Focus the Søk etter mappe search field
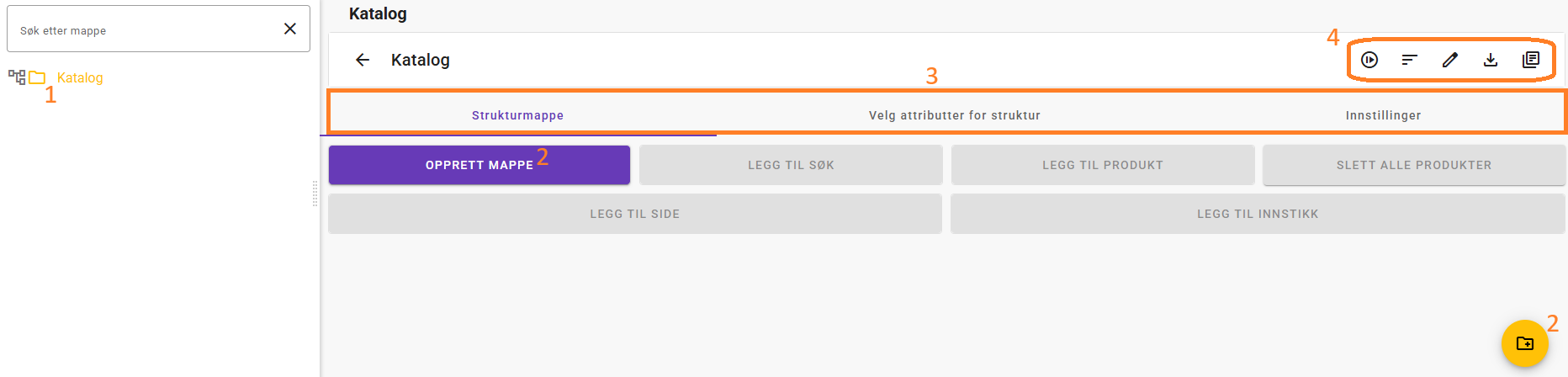The width and height of the screenshot is (1568, 377). 143,30
